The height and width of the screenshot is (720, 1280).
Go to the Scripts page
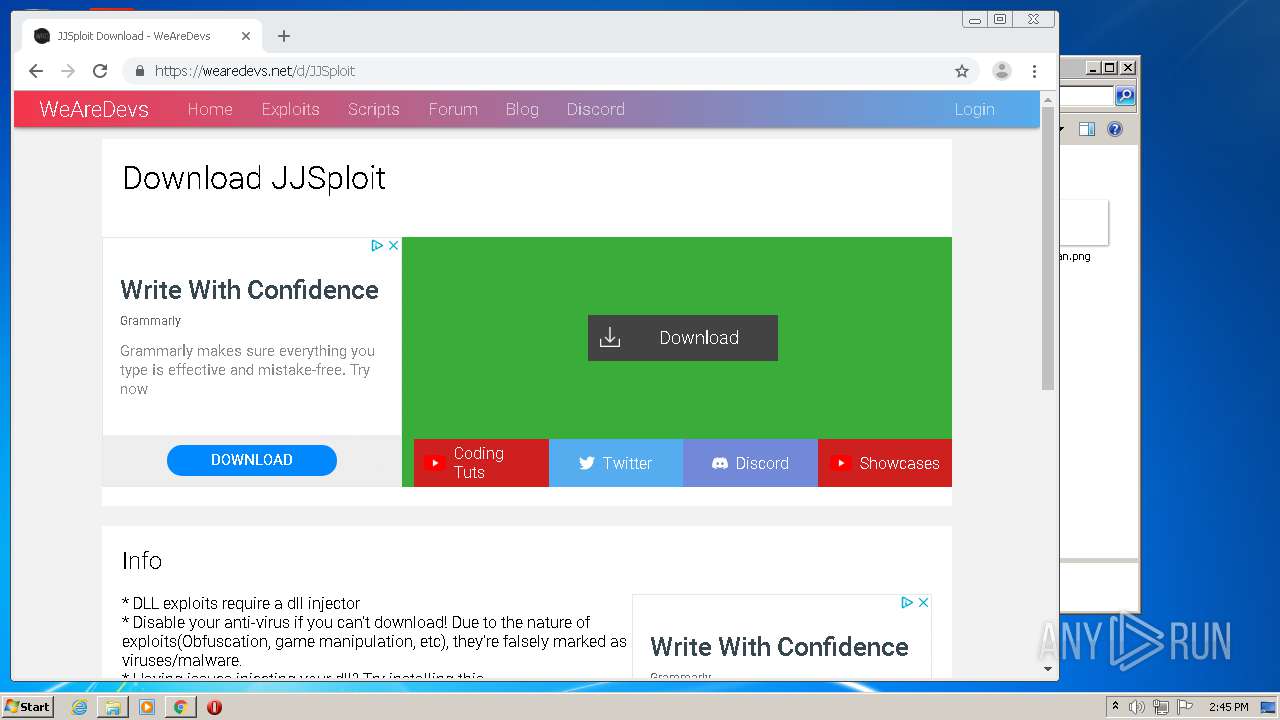[374, 109]
